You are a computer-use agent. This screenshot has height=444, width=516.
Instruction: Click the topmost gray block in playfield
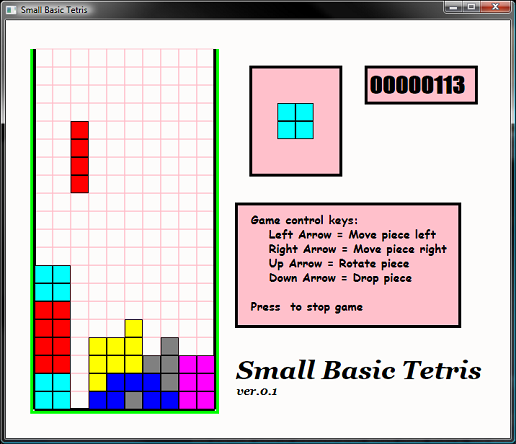point(170,346)
